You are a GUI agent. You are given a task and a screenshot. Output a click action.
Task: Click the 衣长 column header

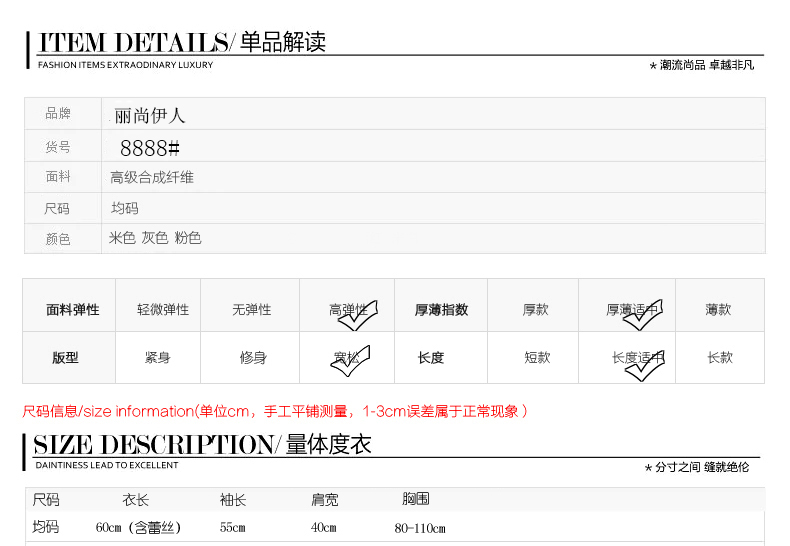pyautogui.click(x=136, y=500)
